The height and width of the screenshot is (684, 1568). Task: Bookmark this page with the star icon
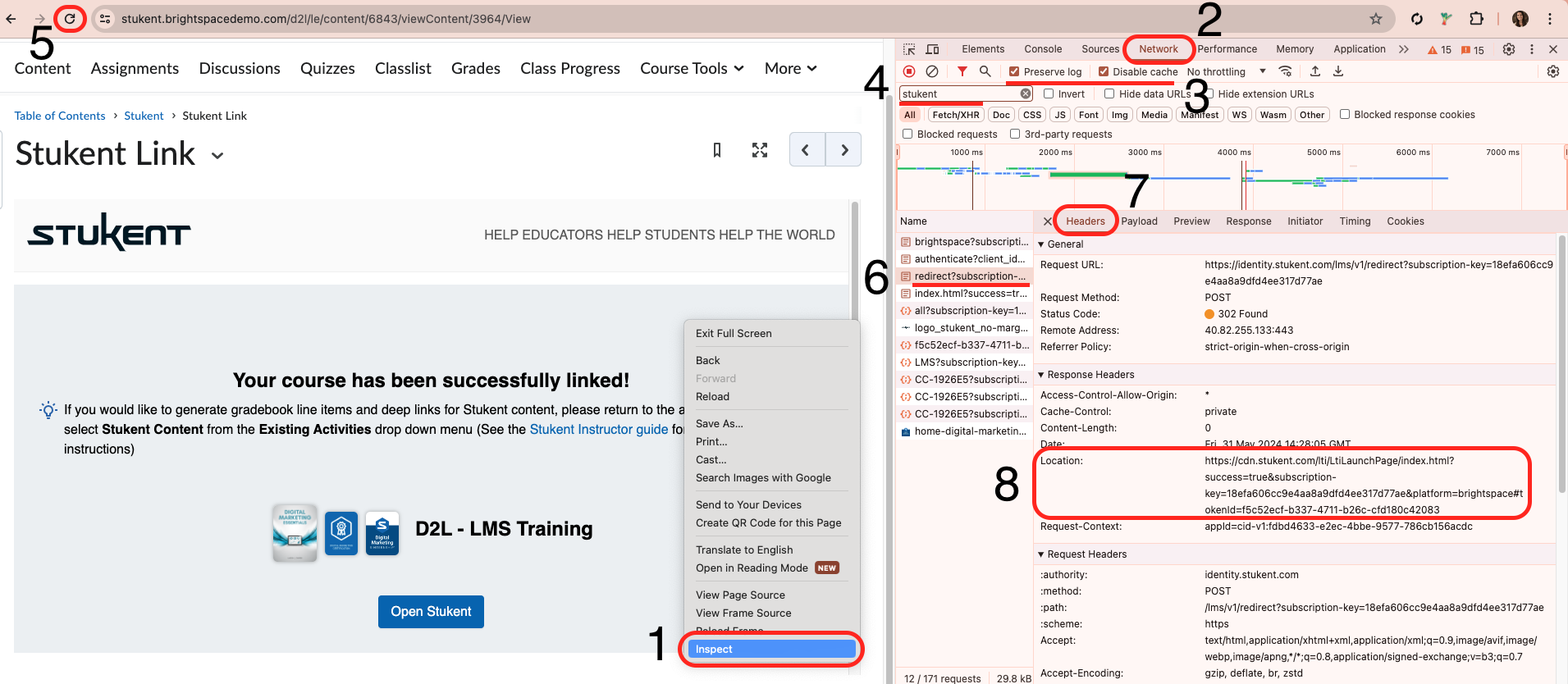click(1376, 18)
